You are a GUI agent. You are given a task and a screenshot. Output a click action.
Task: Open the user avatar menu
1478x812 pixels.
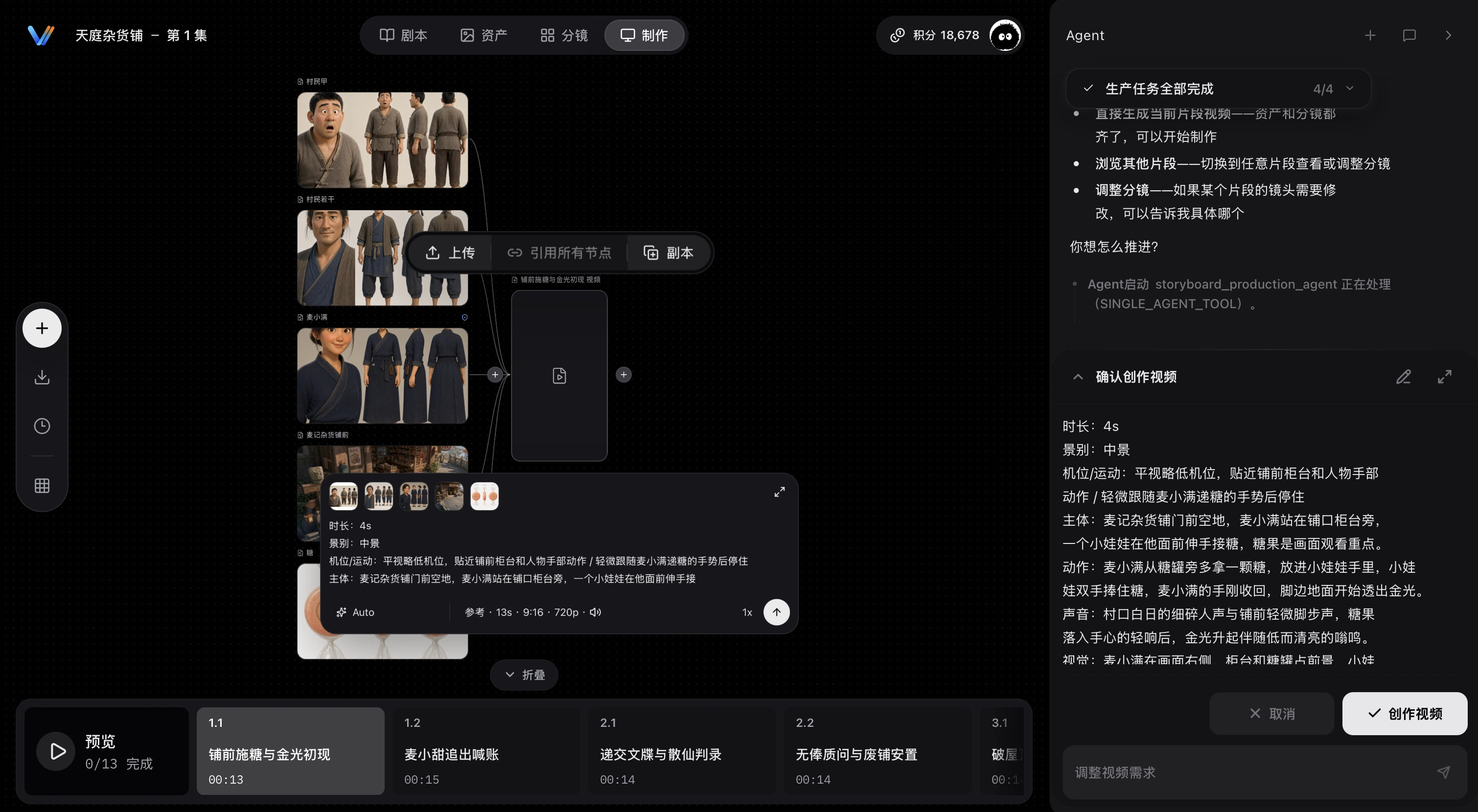click(1005, 35)
